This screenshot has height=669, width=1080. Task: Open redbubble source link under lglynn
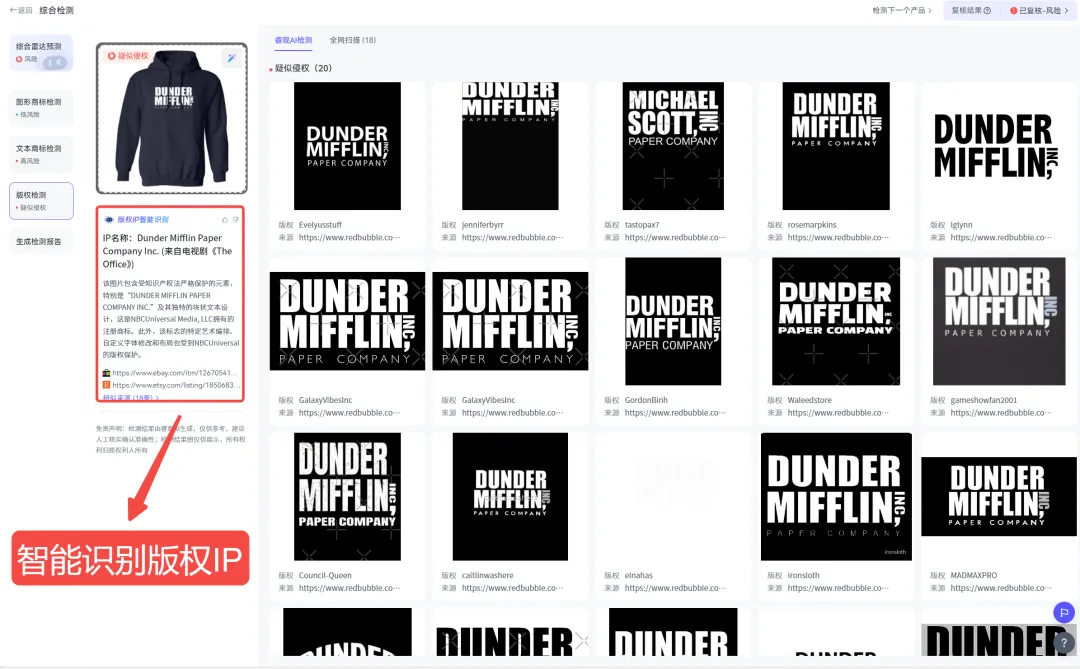(x=1001, y=238)
